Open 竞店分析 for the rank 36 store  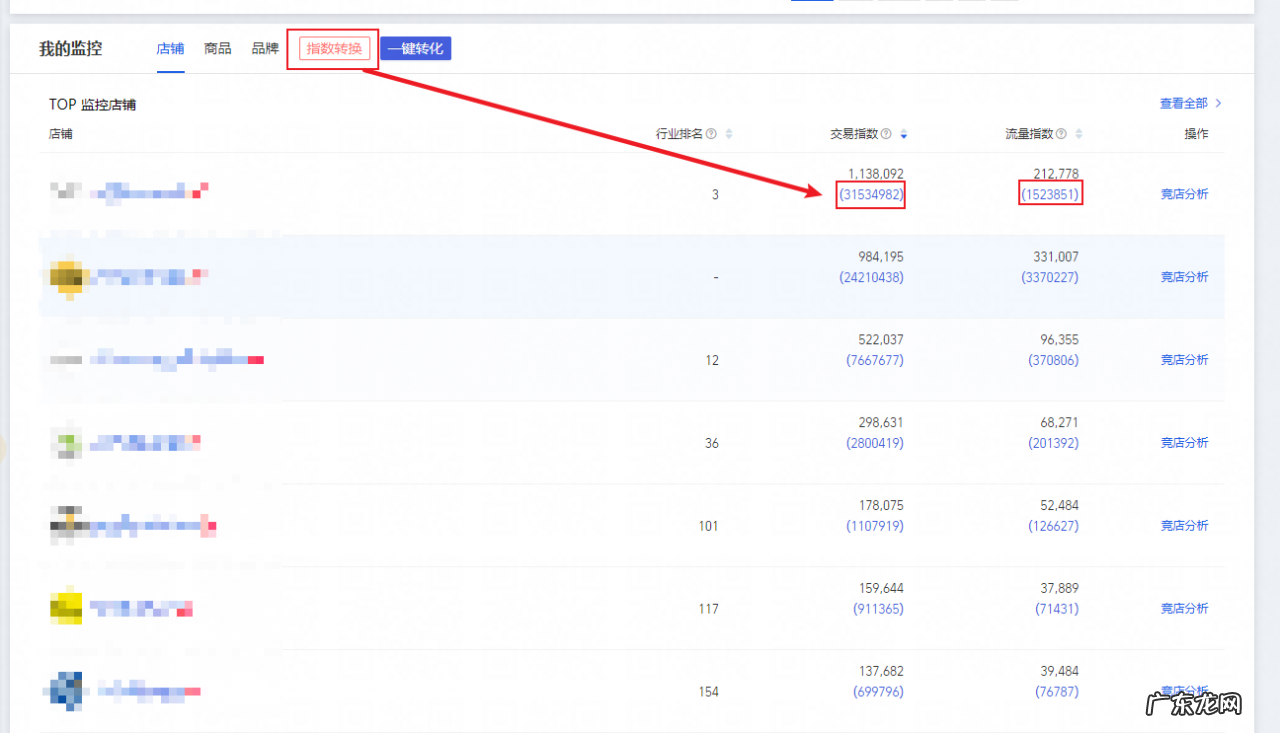point(1184,443)
